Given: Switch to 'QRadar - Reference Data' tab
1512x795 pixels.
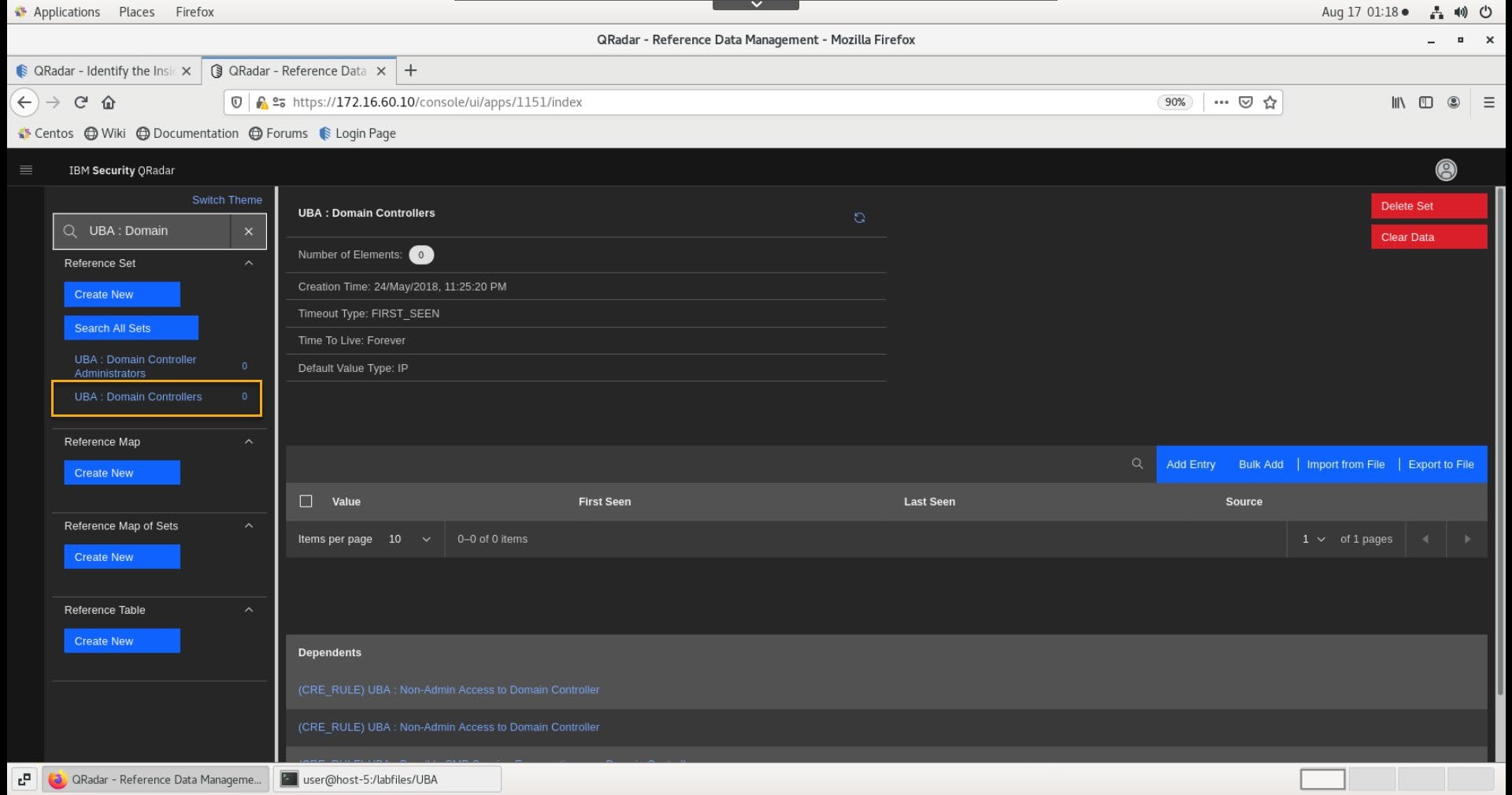Looking at the screenshot, I should click(299, 71).
